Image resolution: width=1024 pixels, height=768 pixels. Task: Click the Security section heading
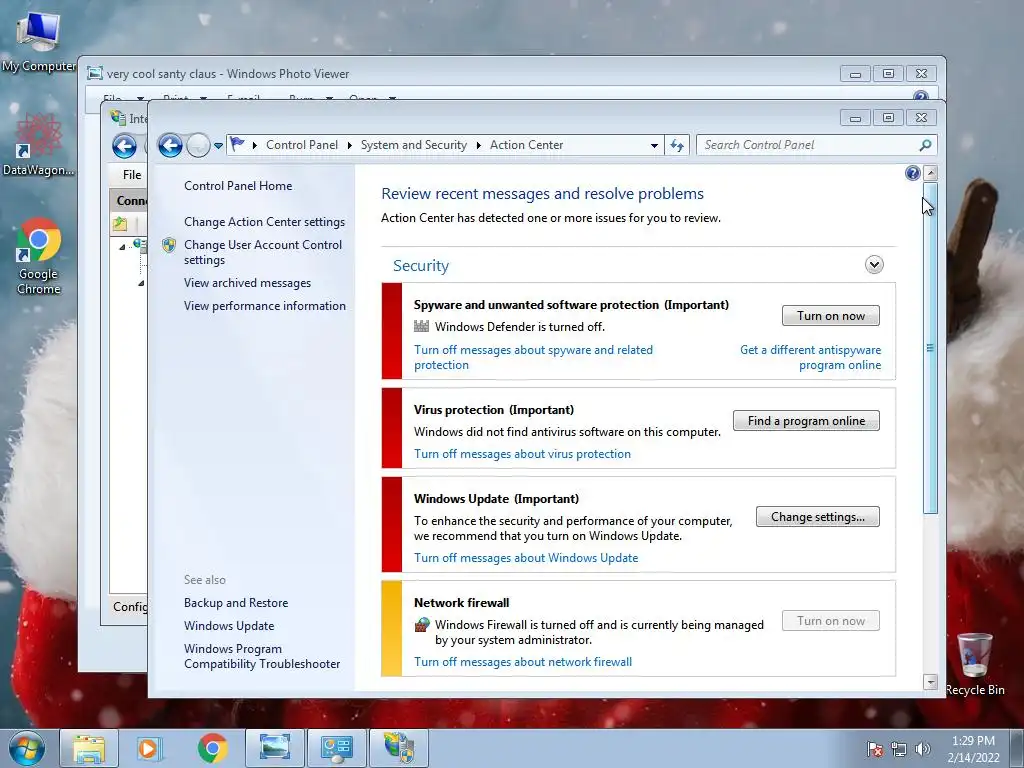tap(421, 266)
